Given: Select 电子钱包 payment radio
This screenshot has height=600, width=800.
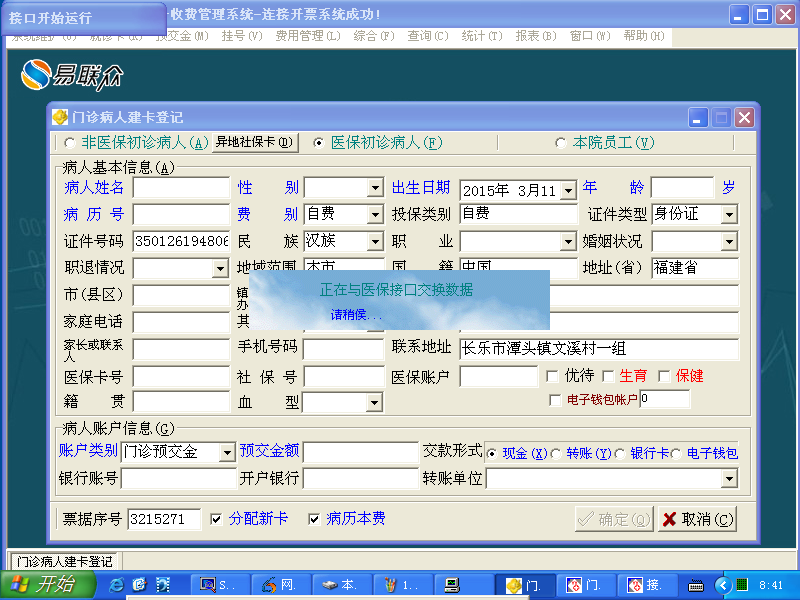Looking at the screenshot, I should [x=676, y=454].
